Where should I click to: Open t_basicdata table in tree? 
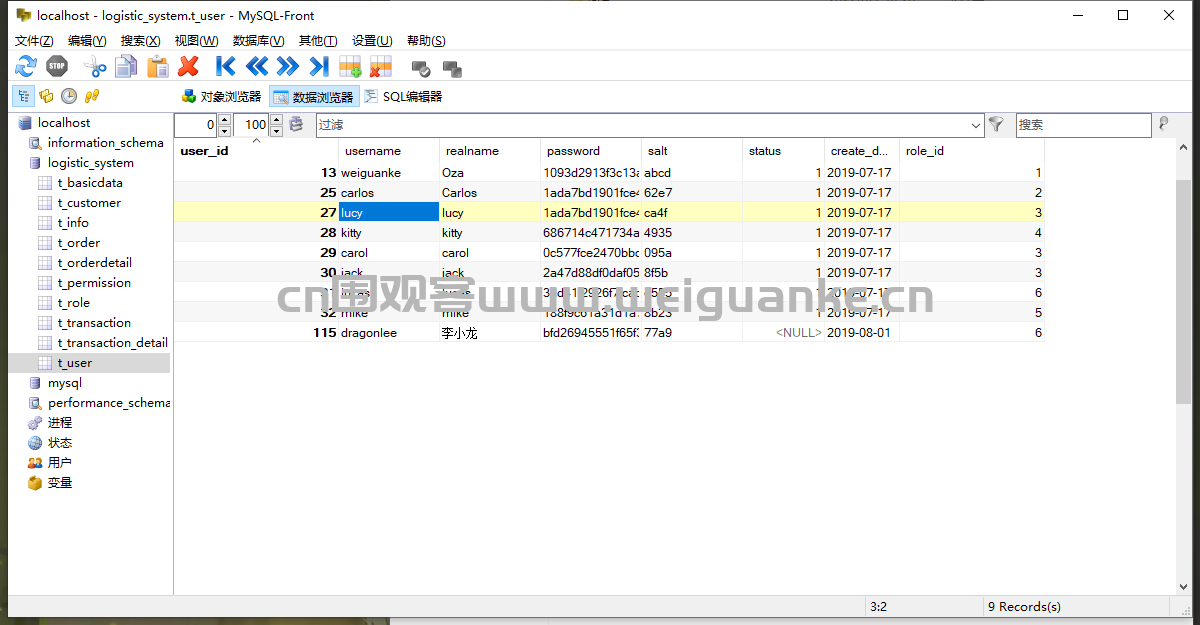tap(90, 183)
